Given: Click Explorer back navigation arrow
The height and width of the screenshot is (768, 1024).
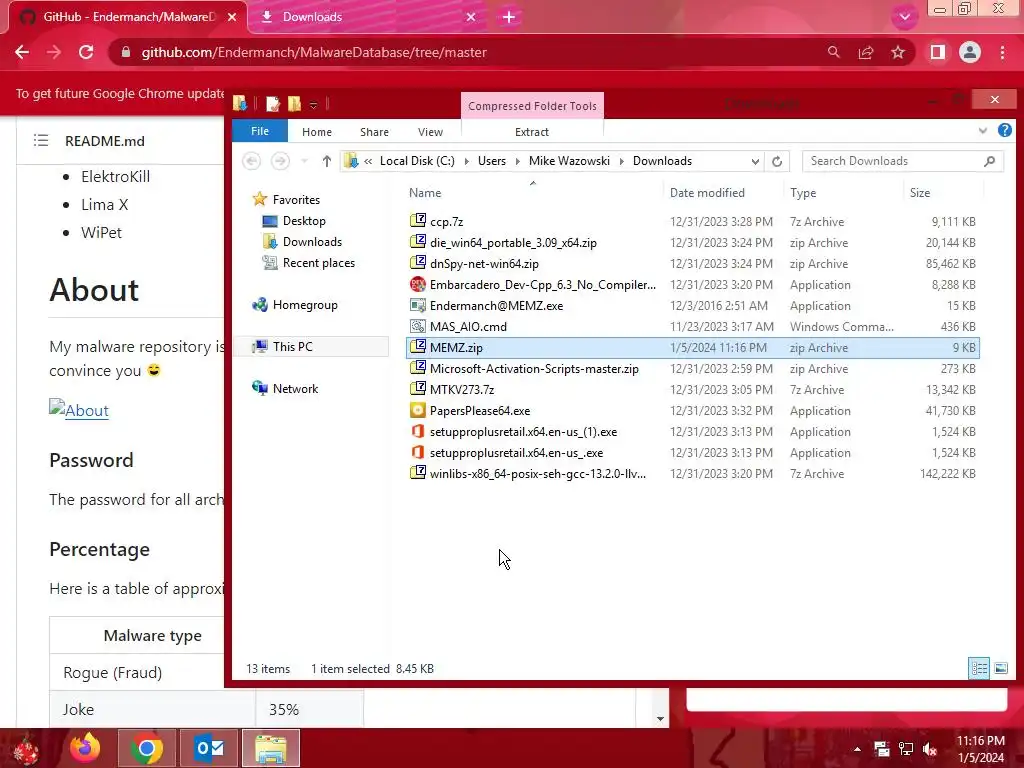Looking at the screenshot, I should pos(251,161).
